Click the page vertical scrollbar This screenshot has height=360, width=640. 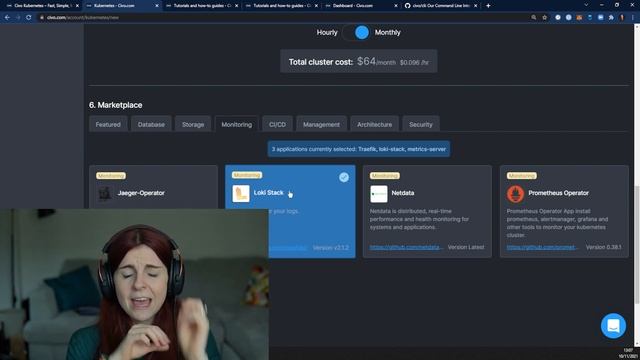637,245
